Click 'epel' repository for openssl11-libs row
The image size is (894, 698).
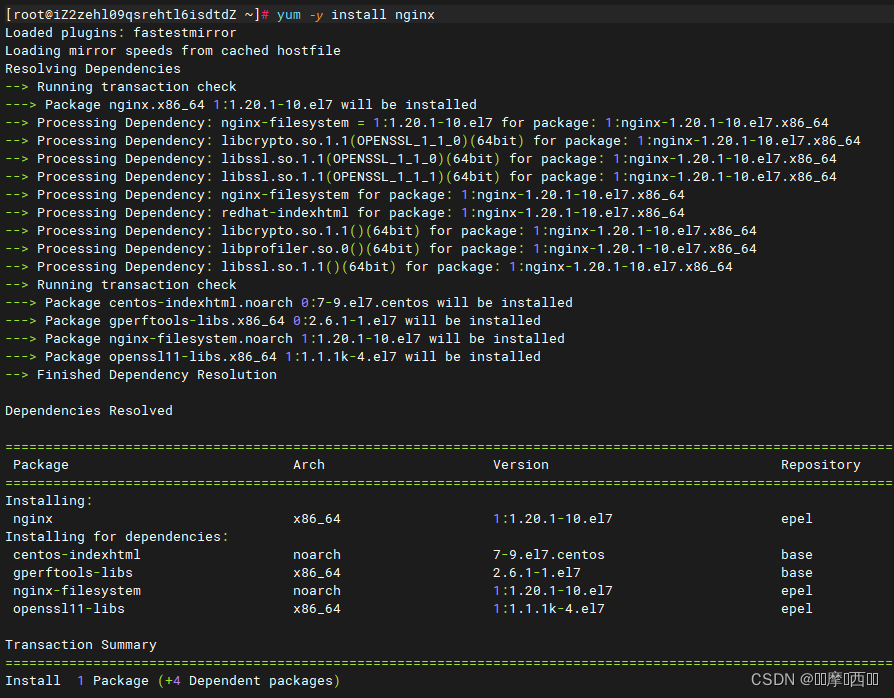pos(797,609)
